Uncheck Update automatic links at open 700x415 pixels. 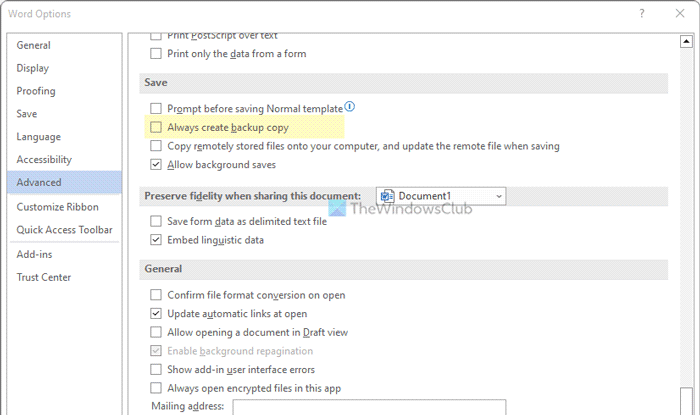[156, 314]
